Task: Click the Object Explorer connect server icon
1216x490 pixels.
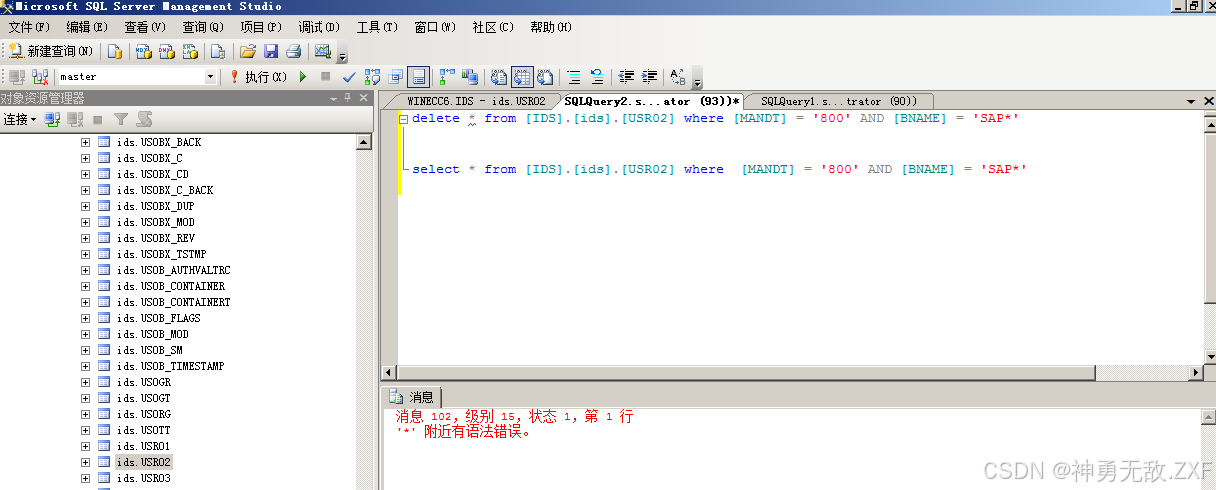Action: [53, 119]
